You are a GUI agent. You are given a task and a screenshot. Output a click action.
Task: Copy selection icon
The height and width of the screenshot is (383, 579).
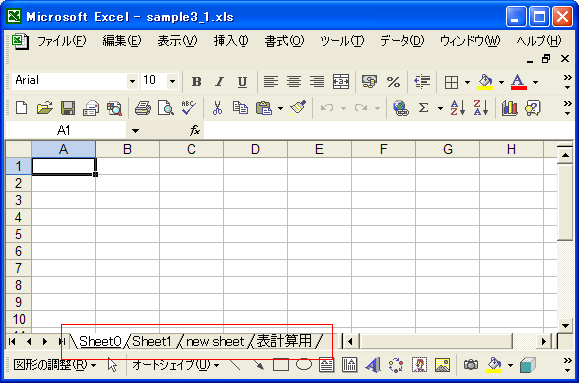[240, 108]
